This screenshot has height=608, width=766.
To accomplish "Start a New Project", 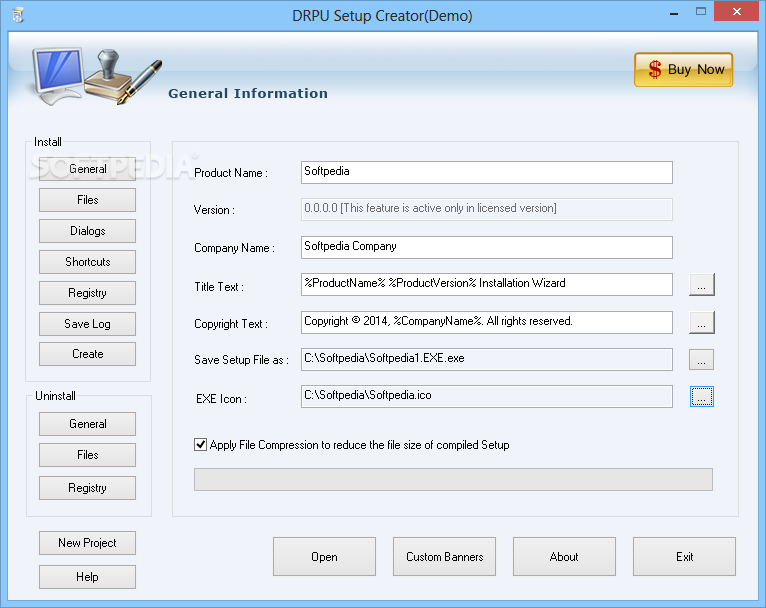I will coord(87,543).
